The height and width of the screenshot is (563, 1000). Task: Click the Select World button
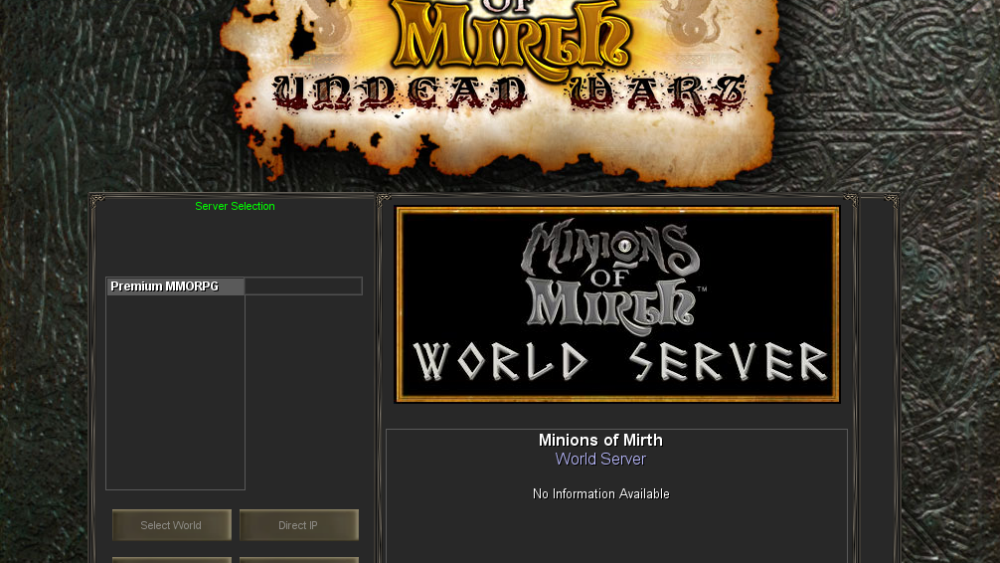tap(172, 525)
